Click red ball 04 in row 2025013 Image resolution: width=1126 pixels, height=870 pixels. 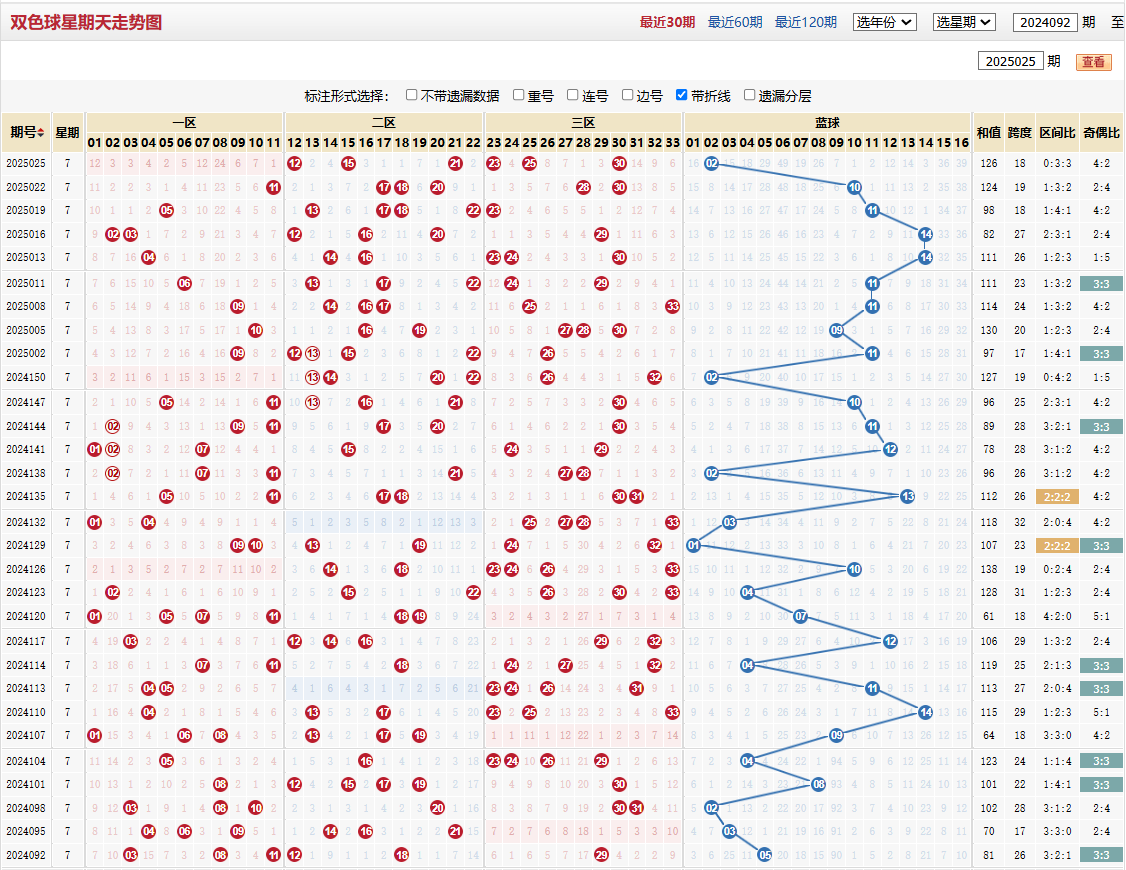[x=149, y=258]
